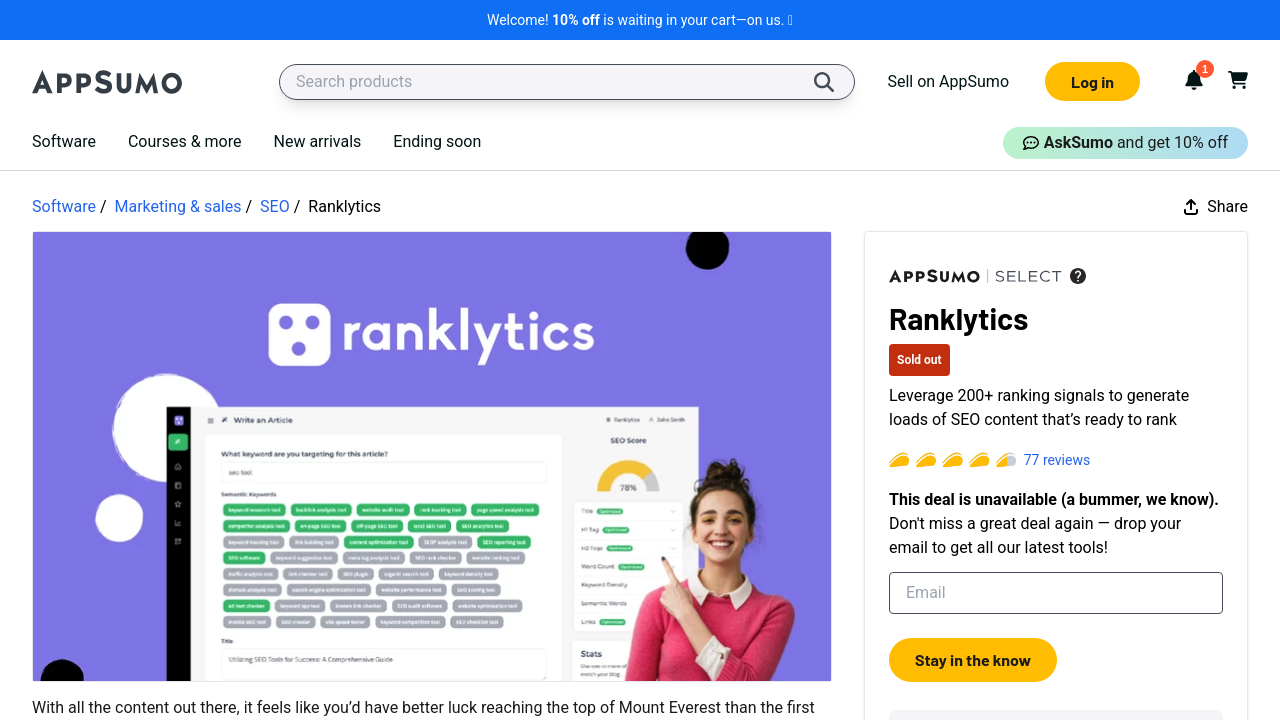Click the Ranklytics product hero image
Image resolution: width=1280 pixels, height=720 pixels.
432,456
